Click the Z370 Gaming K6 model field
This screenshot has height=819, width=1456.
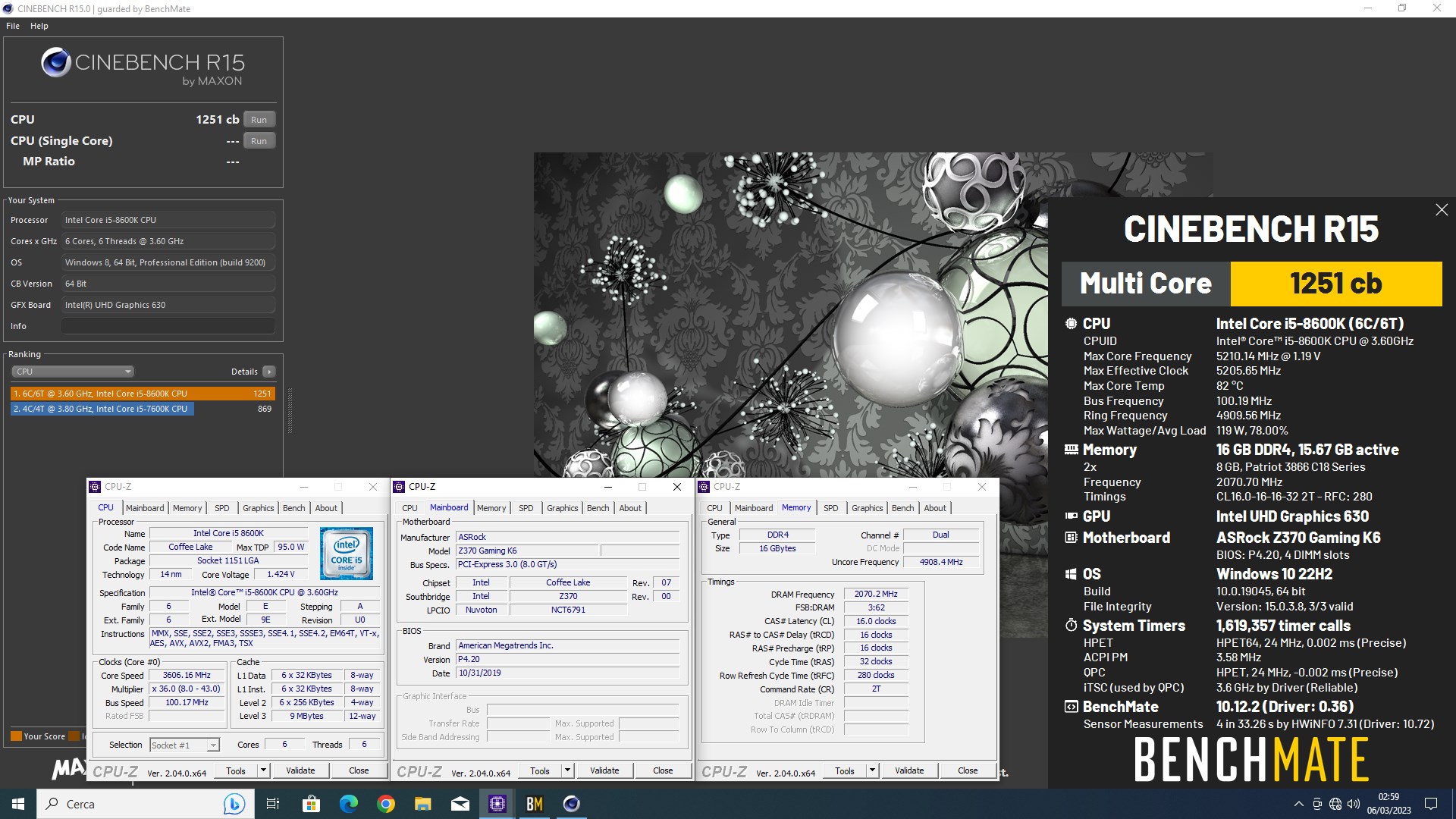coord(527,551)
